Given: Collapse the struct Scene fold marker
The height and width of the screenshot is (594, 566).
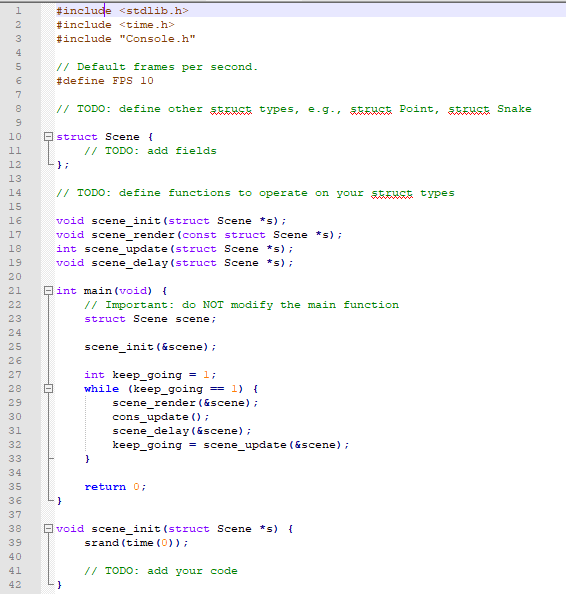Looking at the screenshot, I should [x=48, y=136].
